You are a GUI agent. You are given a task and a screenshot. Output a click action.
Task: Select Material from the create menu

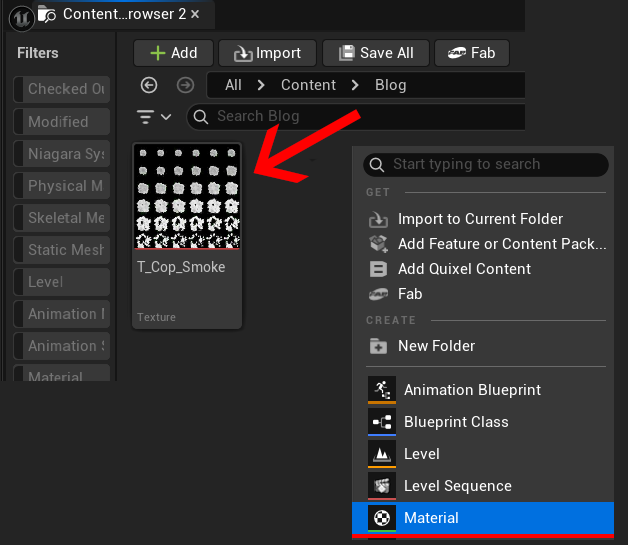pyautogui.click(x=431, y=518)
